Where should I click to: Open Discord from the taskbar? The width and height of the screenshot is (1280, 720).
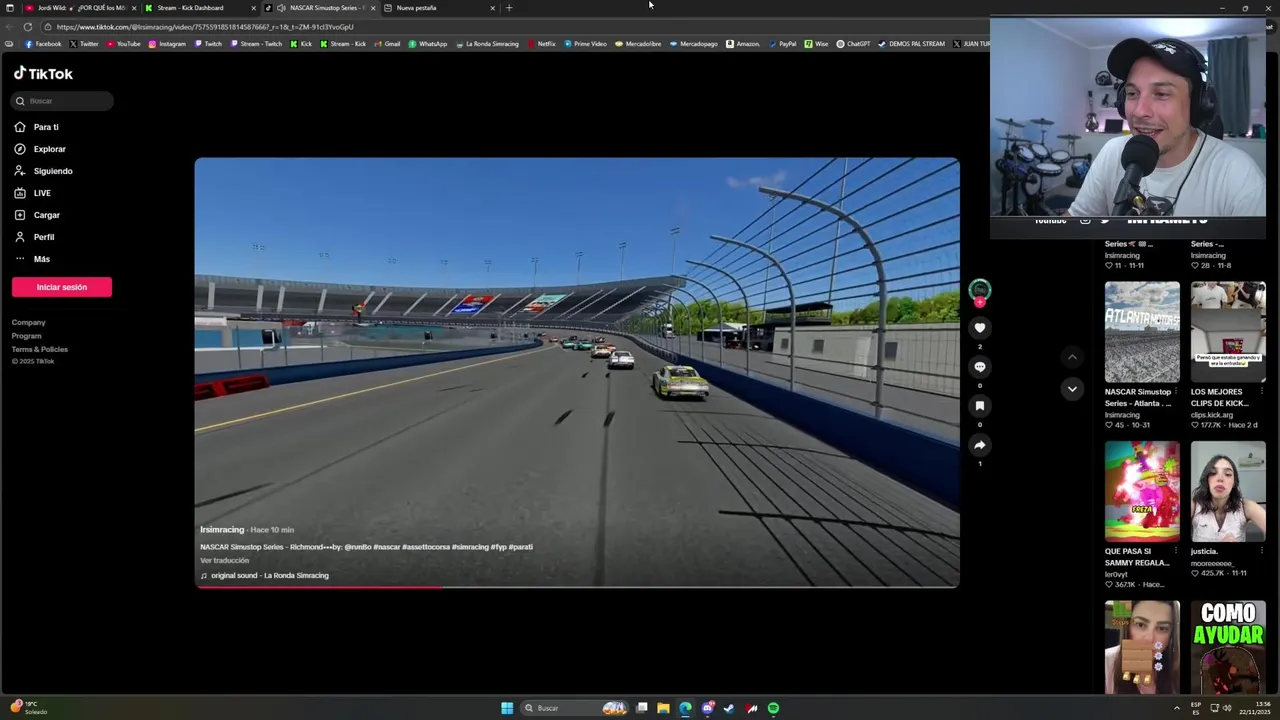pos(707,708)
